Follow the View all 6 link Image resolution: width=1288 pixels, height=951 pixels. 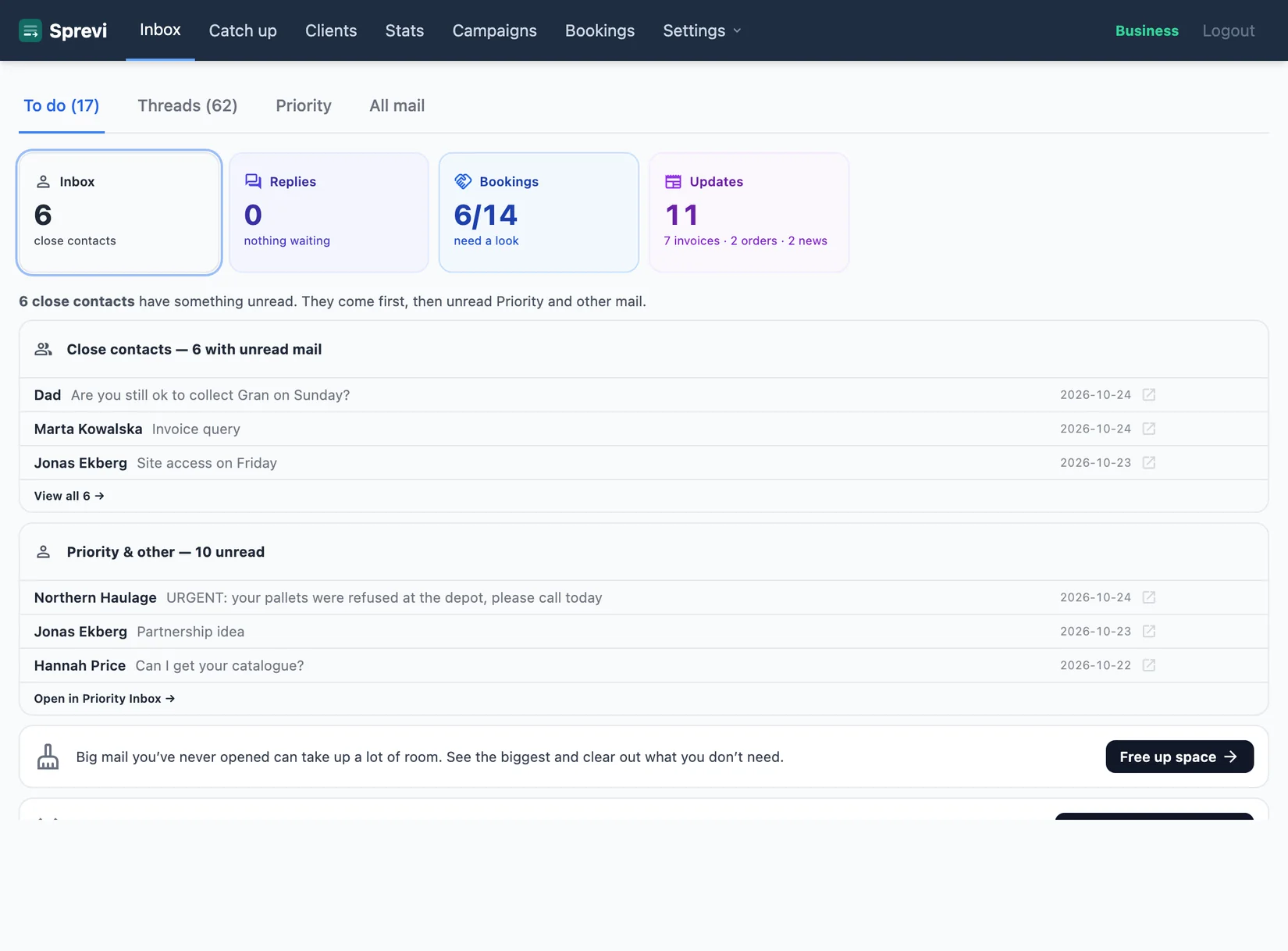click(69, 496)
